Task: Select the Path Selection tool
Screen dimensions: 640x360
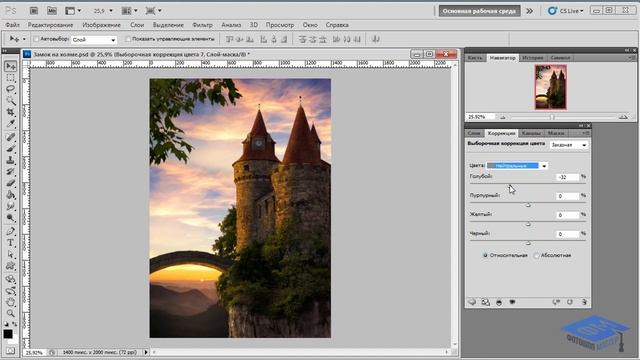Action: (11, 254)
